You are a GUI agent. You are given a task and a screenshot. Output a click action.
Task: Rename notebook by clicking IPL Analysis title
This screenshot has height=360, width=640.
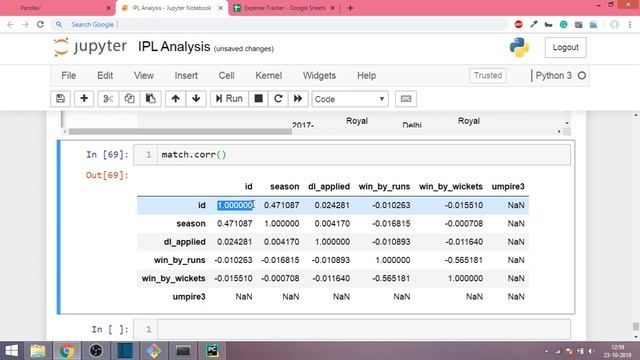(x=174, y=47)
